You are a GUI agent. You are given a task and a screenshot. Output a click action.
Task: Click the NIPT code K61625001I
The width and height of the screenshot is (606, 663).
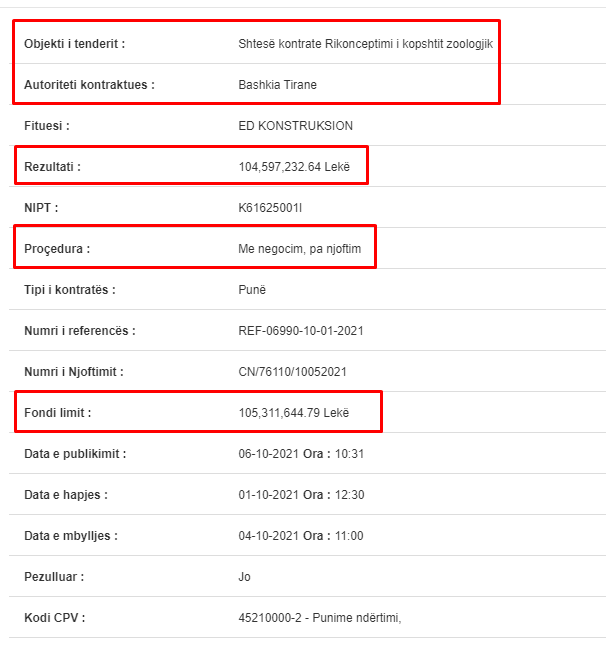pos(270,208)
